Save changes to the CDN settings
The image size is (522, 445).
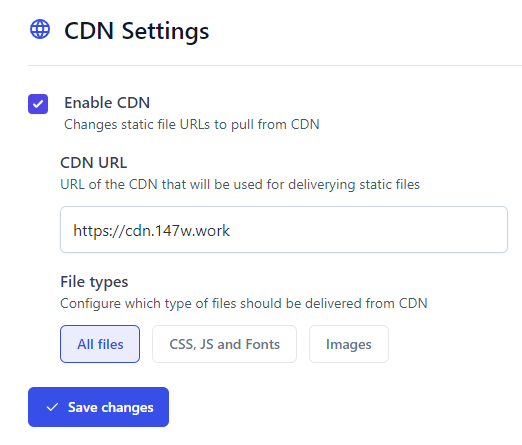coord(98,407)
